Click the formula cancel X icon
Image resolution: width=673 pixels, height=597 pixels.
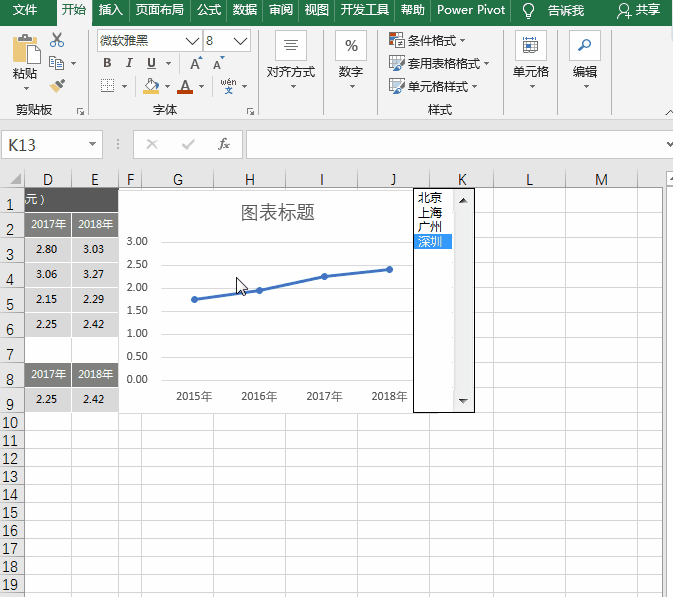point(152,145)
